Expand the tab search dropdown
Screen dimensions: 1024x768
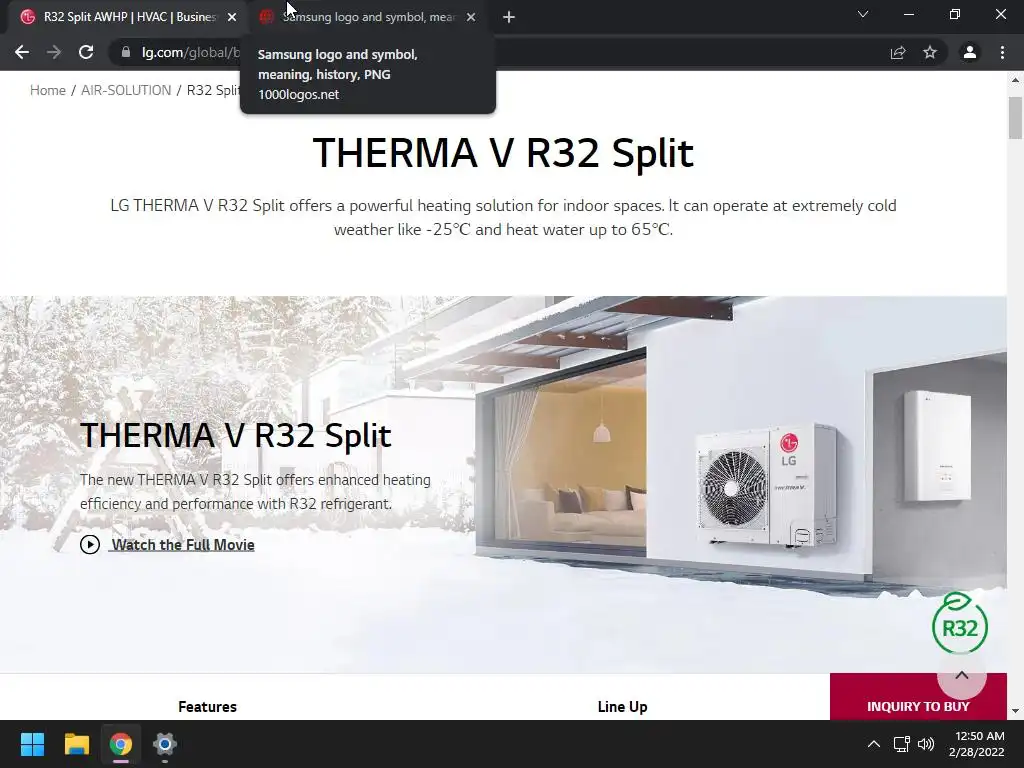click(x=863, y=14)
